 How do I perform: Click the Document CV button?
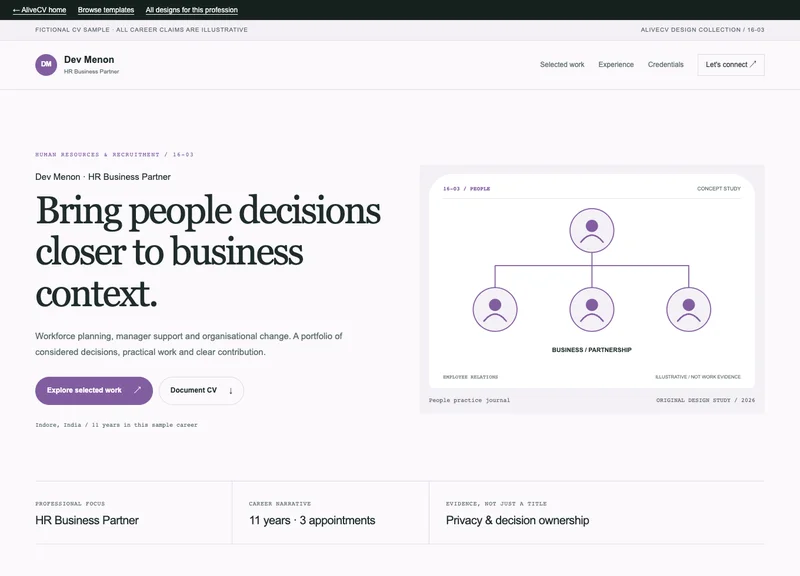click(x=201, y=391)
